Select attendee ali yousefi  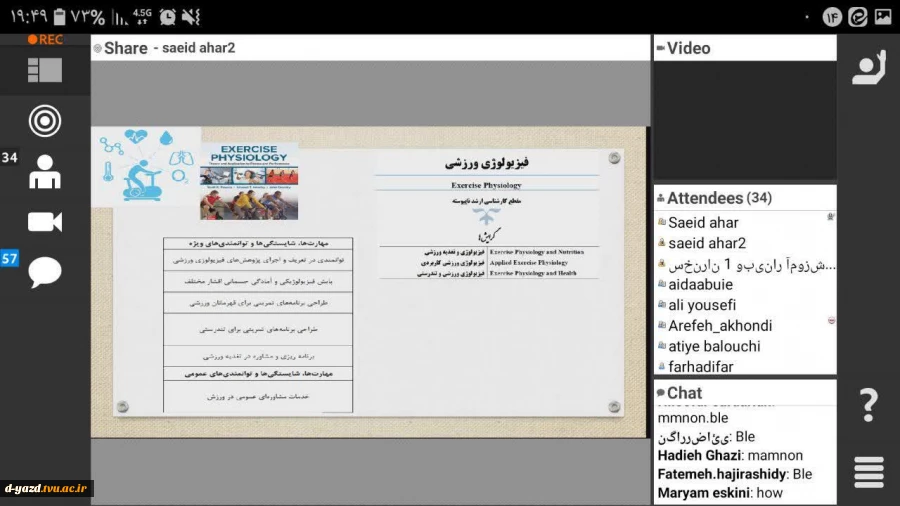tap(701, 305)
